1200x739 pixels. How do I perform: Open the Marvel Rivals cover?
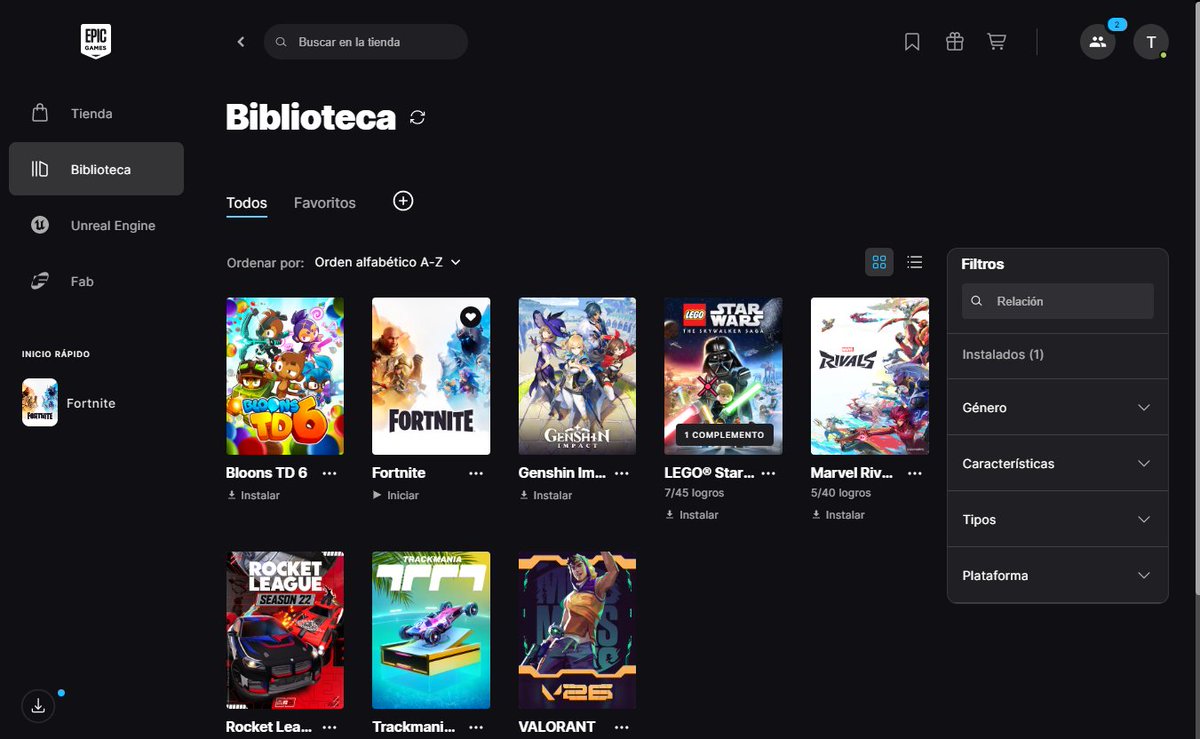[869, 376]
